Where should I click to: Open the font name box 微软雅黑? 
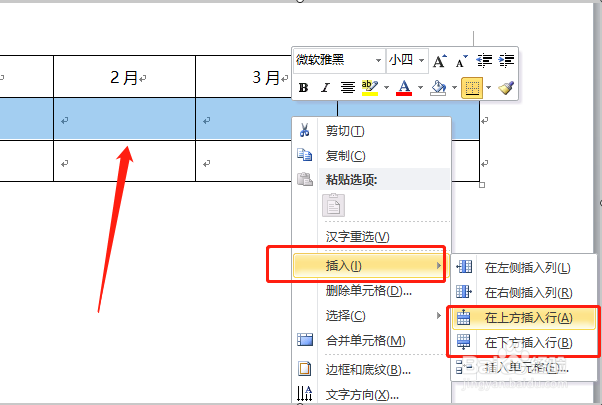[339, 61]
